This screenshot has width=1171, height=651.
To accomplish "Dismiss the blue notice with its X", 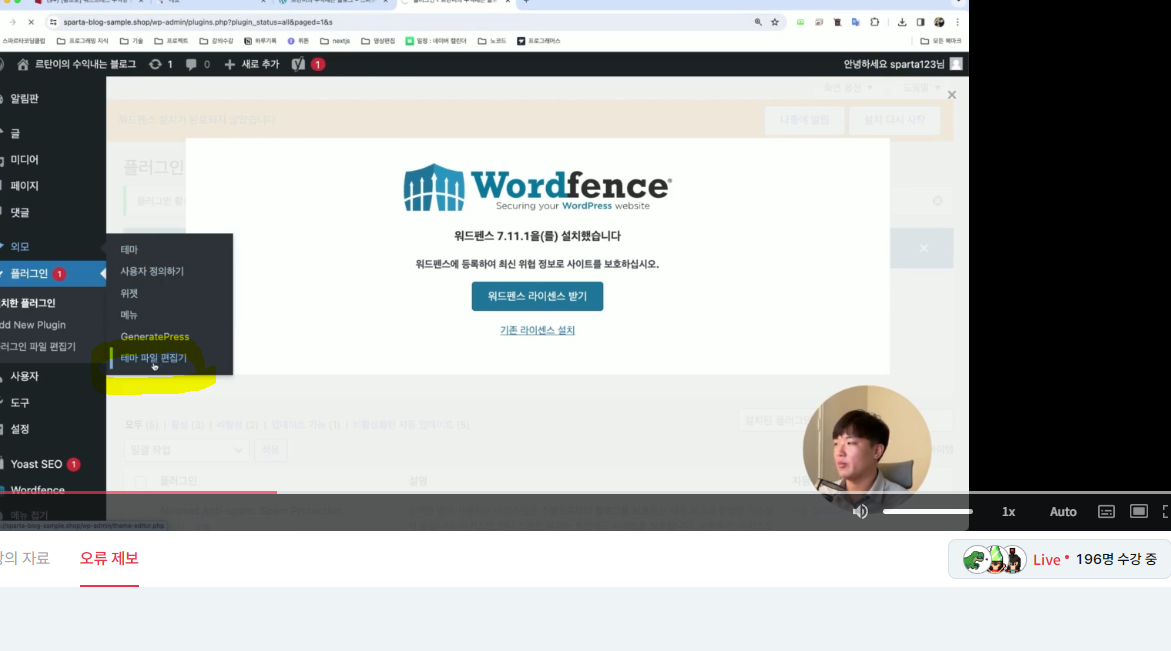I will 924,248.
